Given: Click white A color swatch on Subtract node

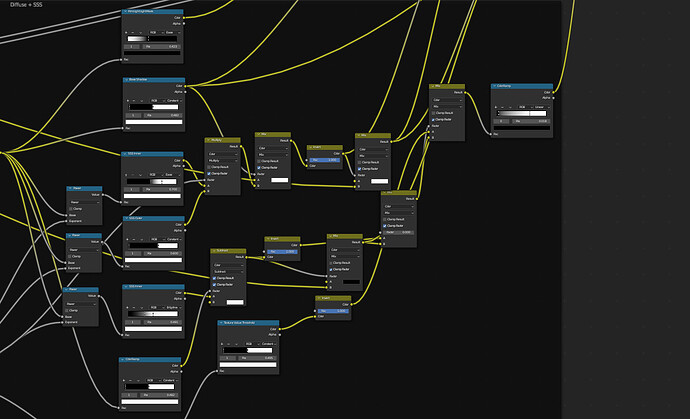Looking at the screenshot, I should [x=235, y=302].
